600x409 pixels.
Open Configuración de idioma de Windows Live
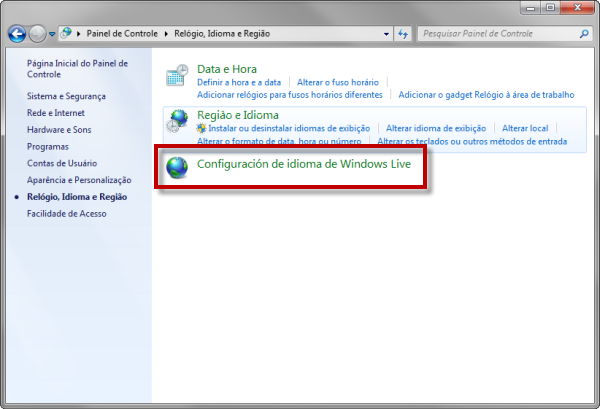click(304, 164)
